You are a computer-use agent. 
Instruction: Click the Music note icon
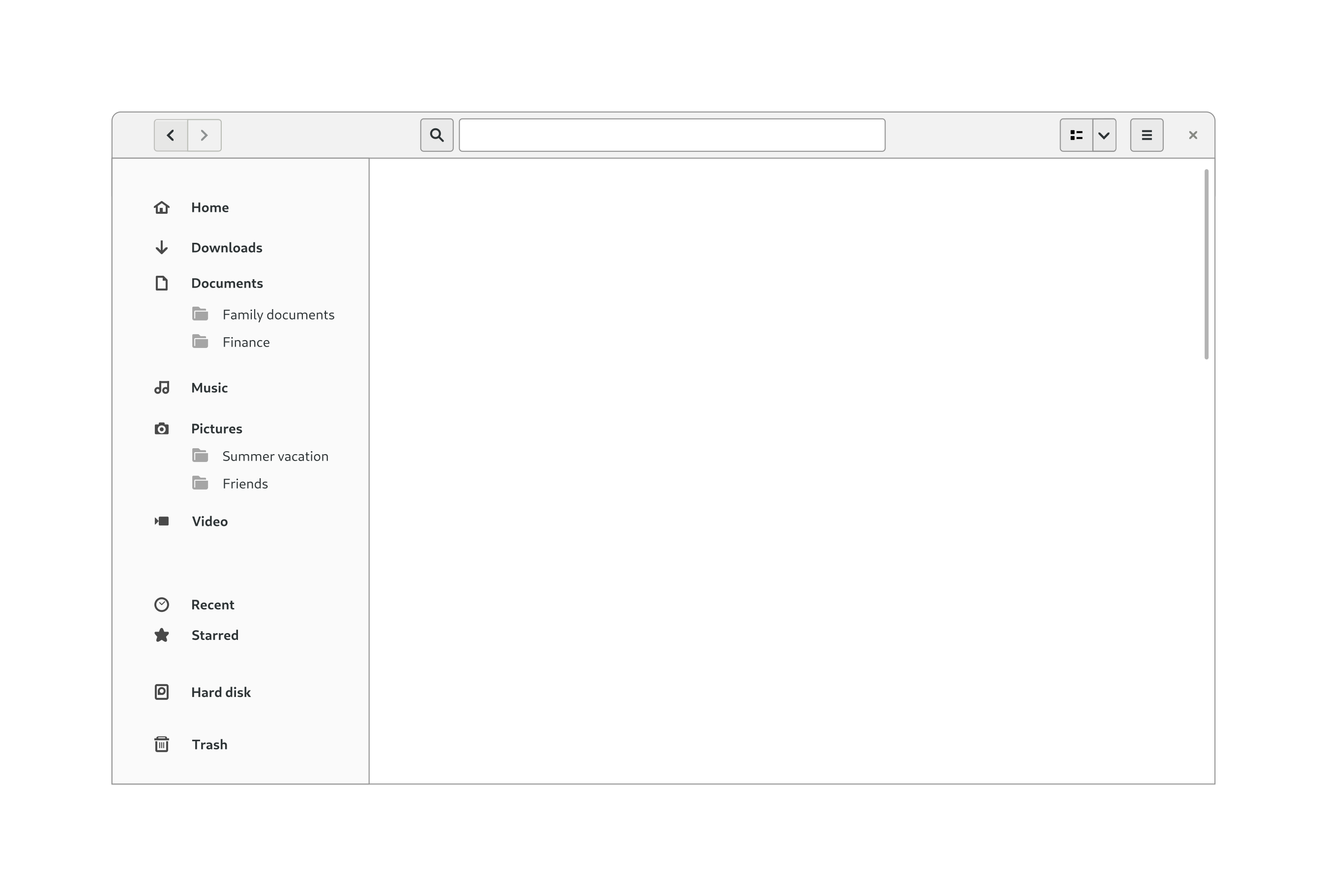point(162,387)
